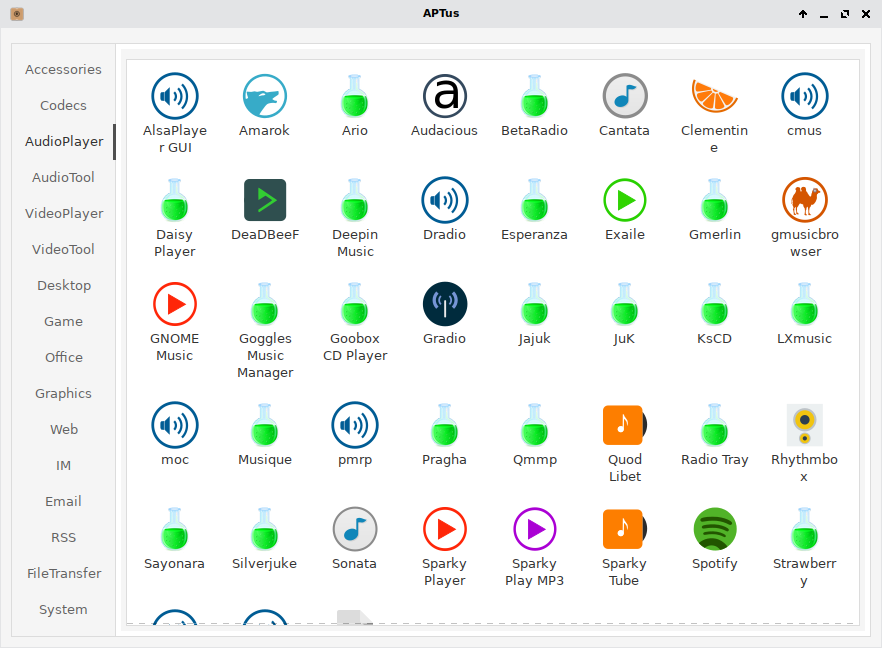The image size is (882, 648).
Task: Click the BetaRadio icon
Action: [x=534, y=96]
